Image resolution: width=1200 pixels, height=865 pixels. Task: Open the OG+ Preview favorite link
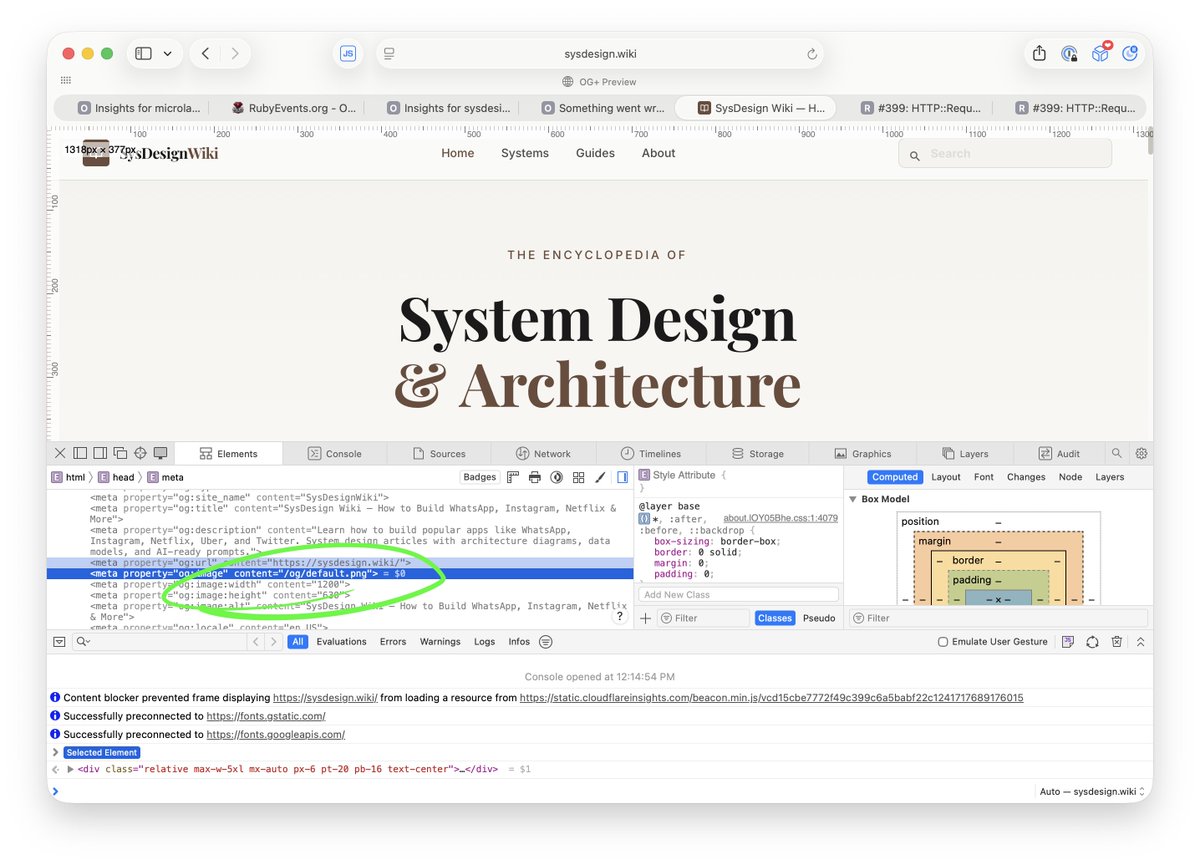point(599,82)
